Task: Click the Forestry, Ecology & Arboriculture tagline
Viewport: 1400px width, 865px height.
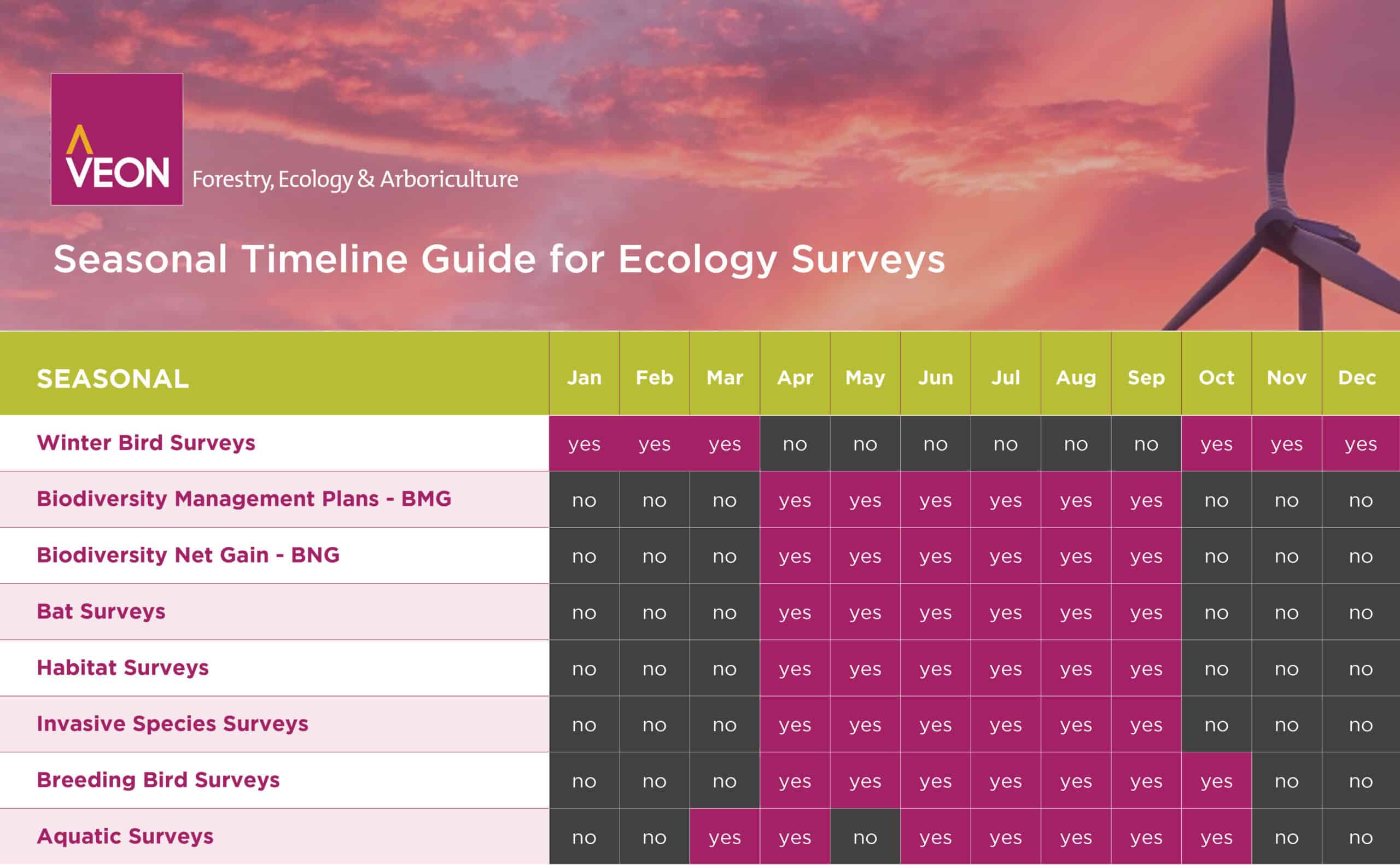Action: coord(355,180)
